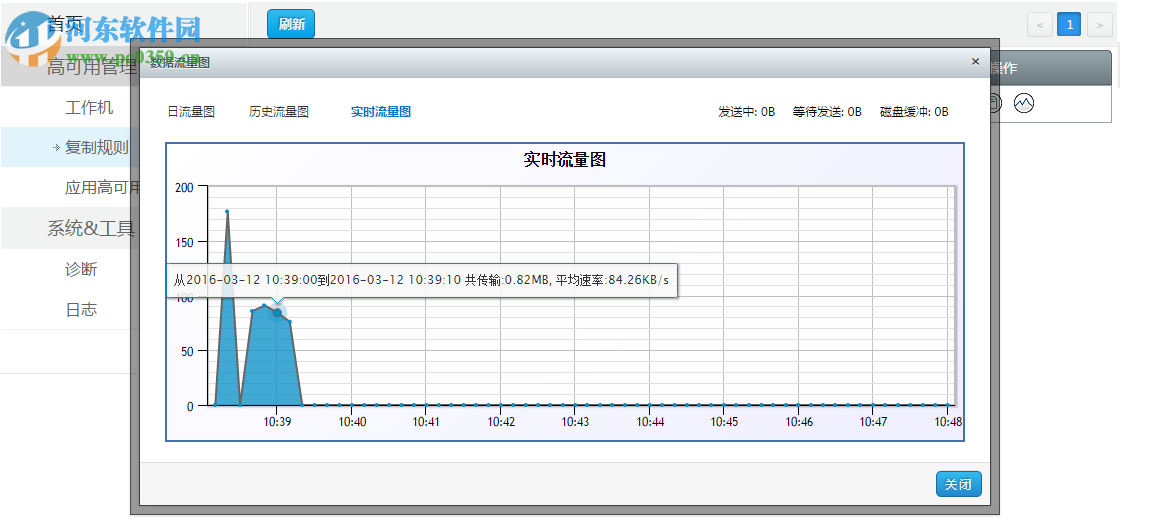Viewport: 1167px width, 524px height.
Task: Click the 10:46 time axis label
Action: 799,421
